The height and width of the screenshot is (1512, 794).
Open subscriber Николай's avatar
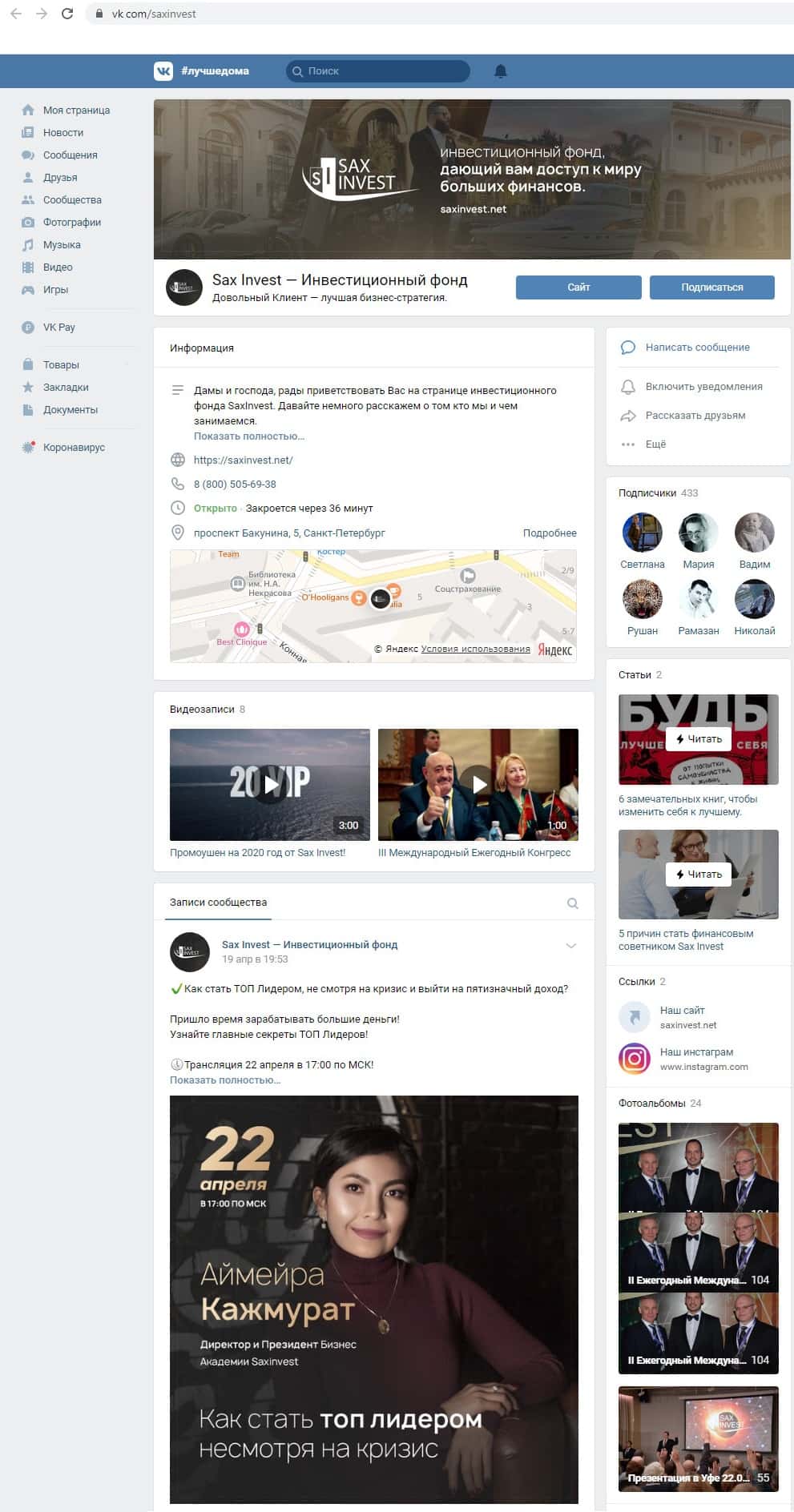click(755, 599)
